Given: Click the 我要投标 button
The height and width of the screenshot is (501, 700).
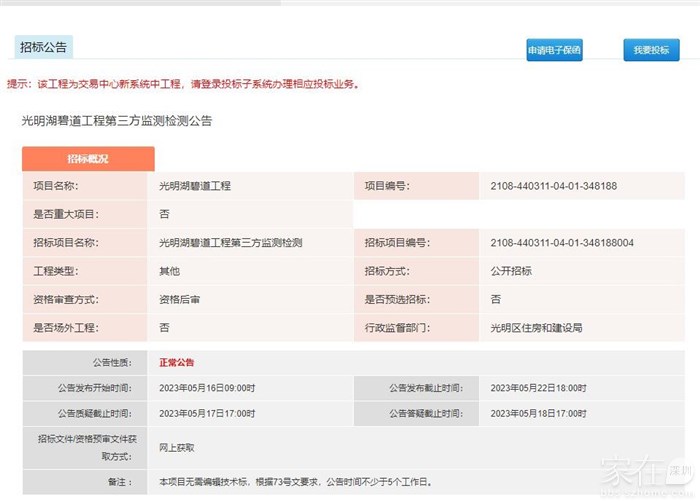Looking at the screenshot, I should pos(650,50).
